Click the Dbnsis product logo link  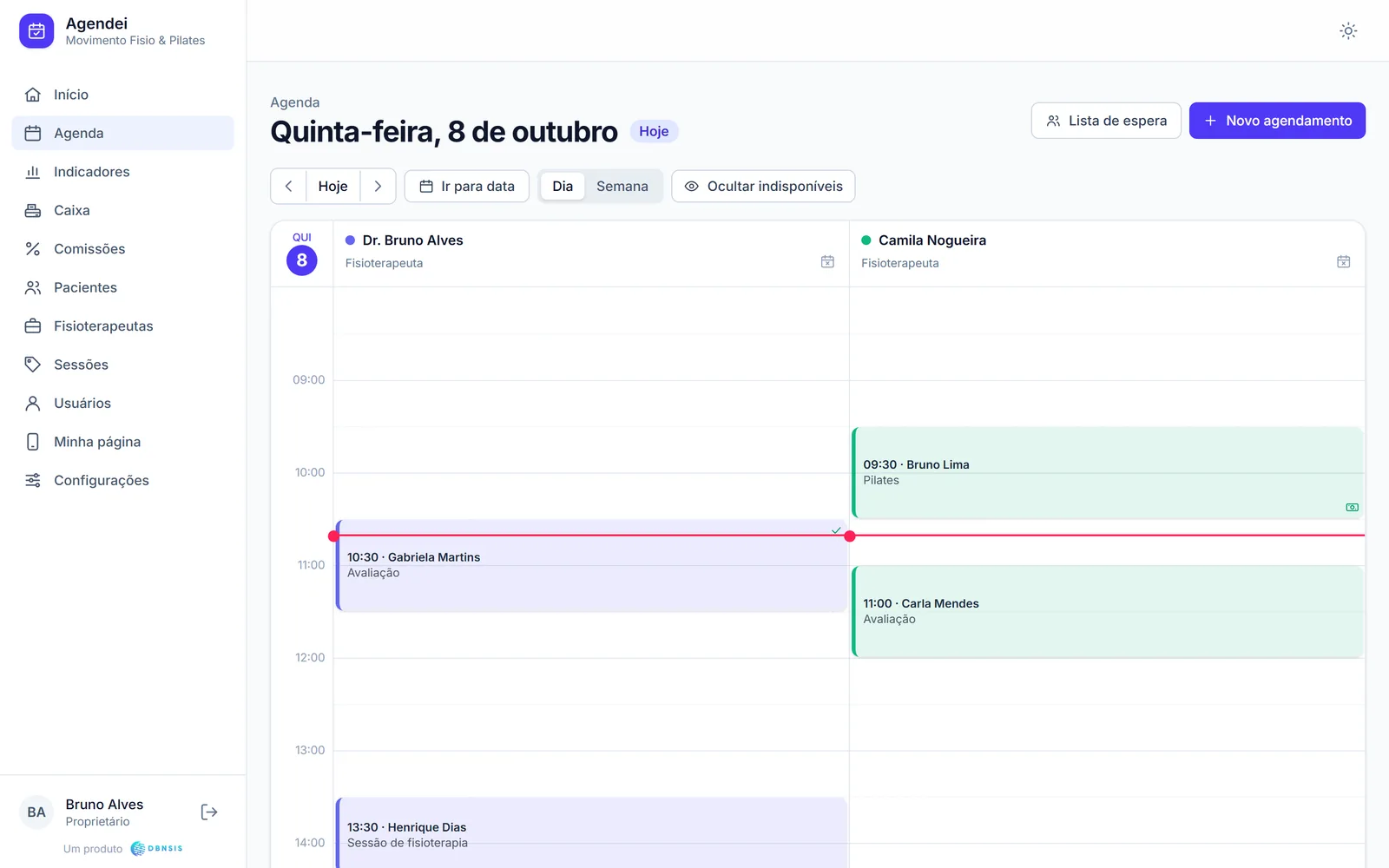tap(157, 849)
